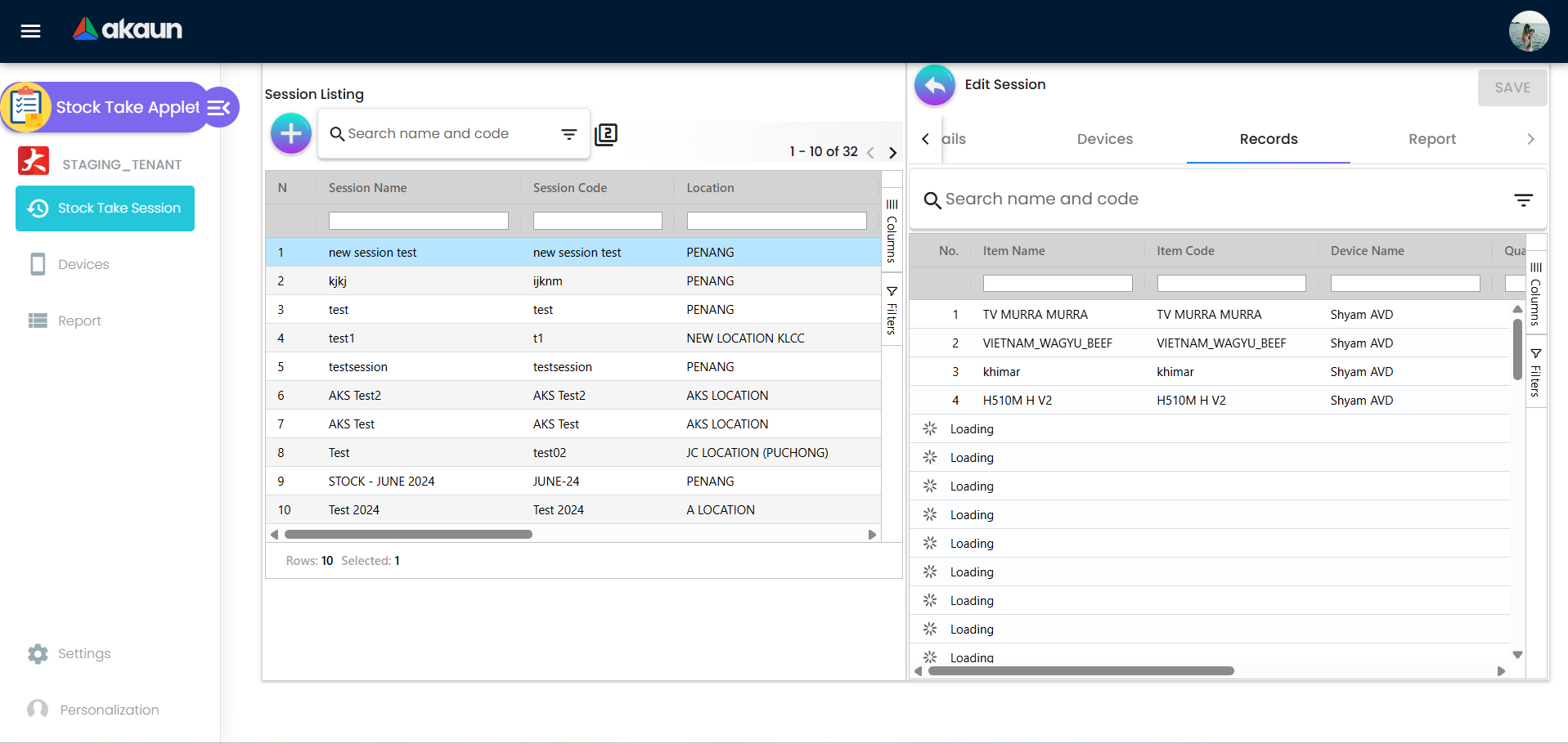Toggle the records Columns side panel
1568x744 pixels.
(1535, 294)
